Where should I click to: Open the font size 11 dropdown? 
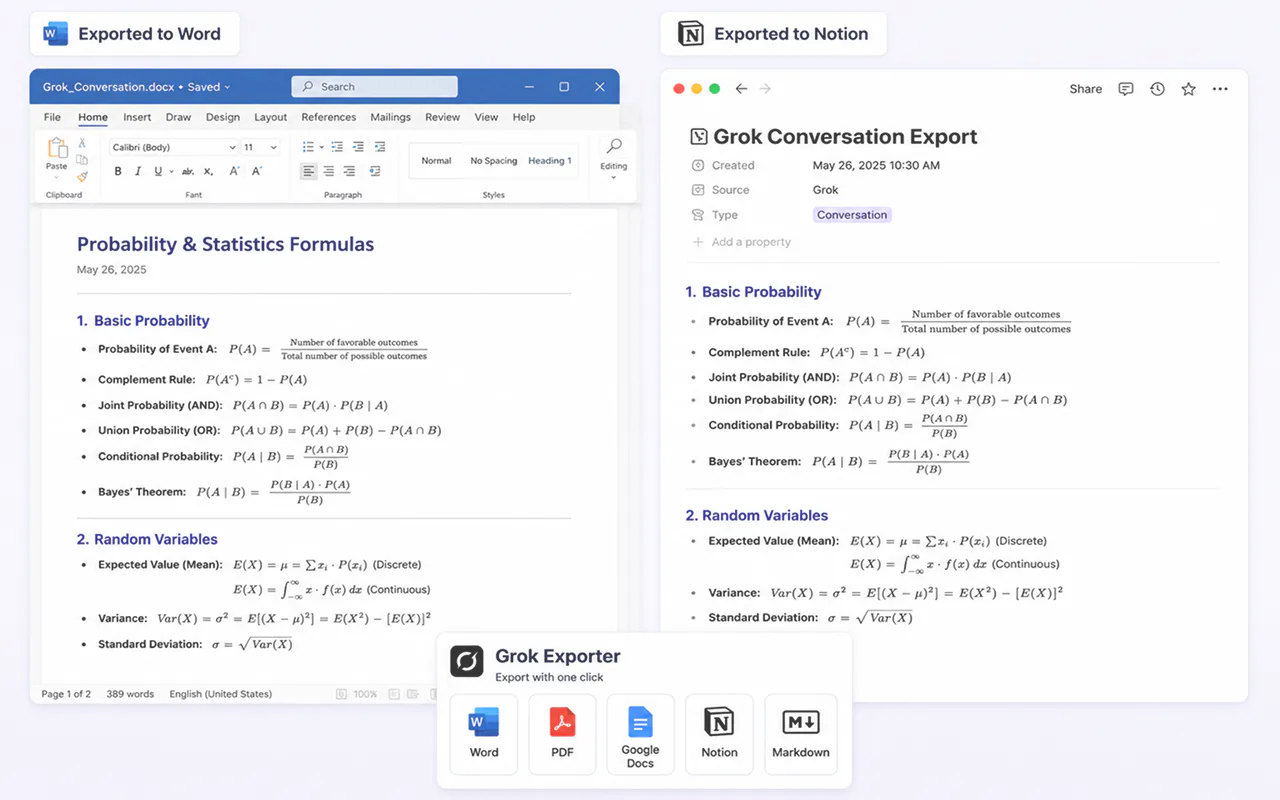tap(260, 147)
